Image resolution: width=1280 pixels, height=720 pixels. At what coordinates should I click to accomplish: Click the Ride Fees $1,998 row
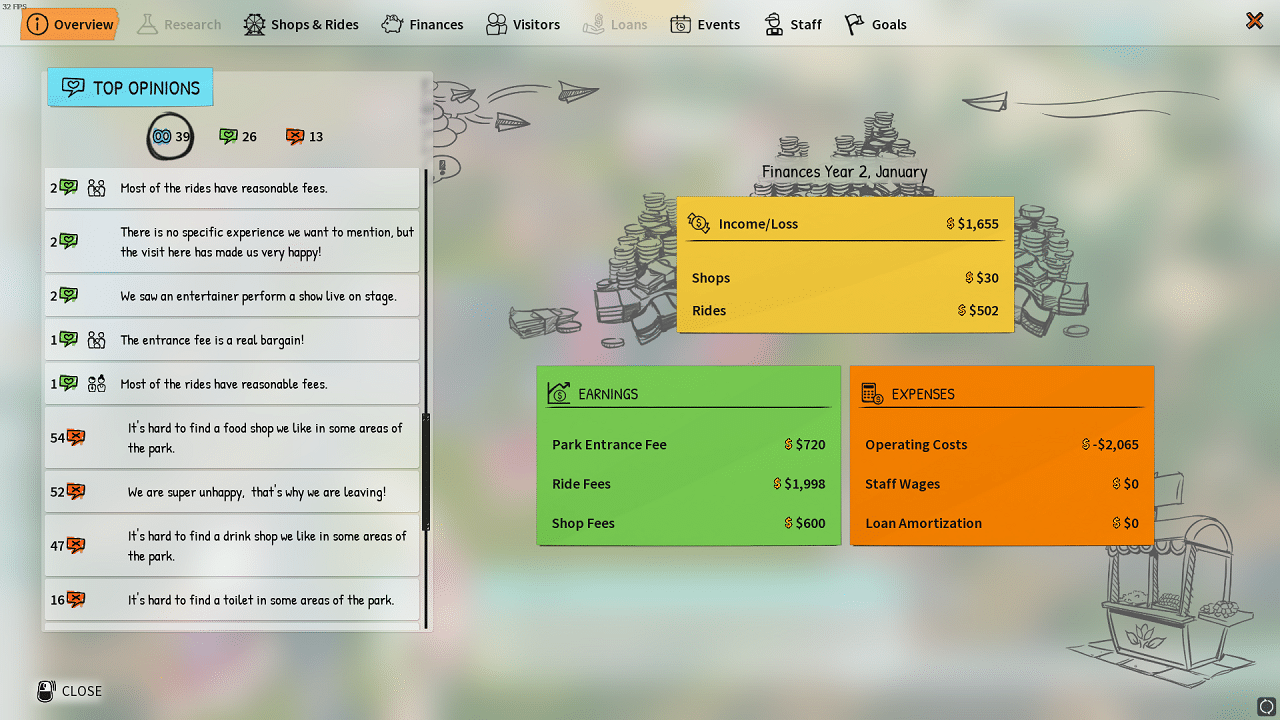(x=689, y=484)
